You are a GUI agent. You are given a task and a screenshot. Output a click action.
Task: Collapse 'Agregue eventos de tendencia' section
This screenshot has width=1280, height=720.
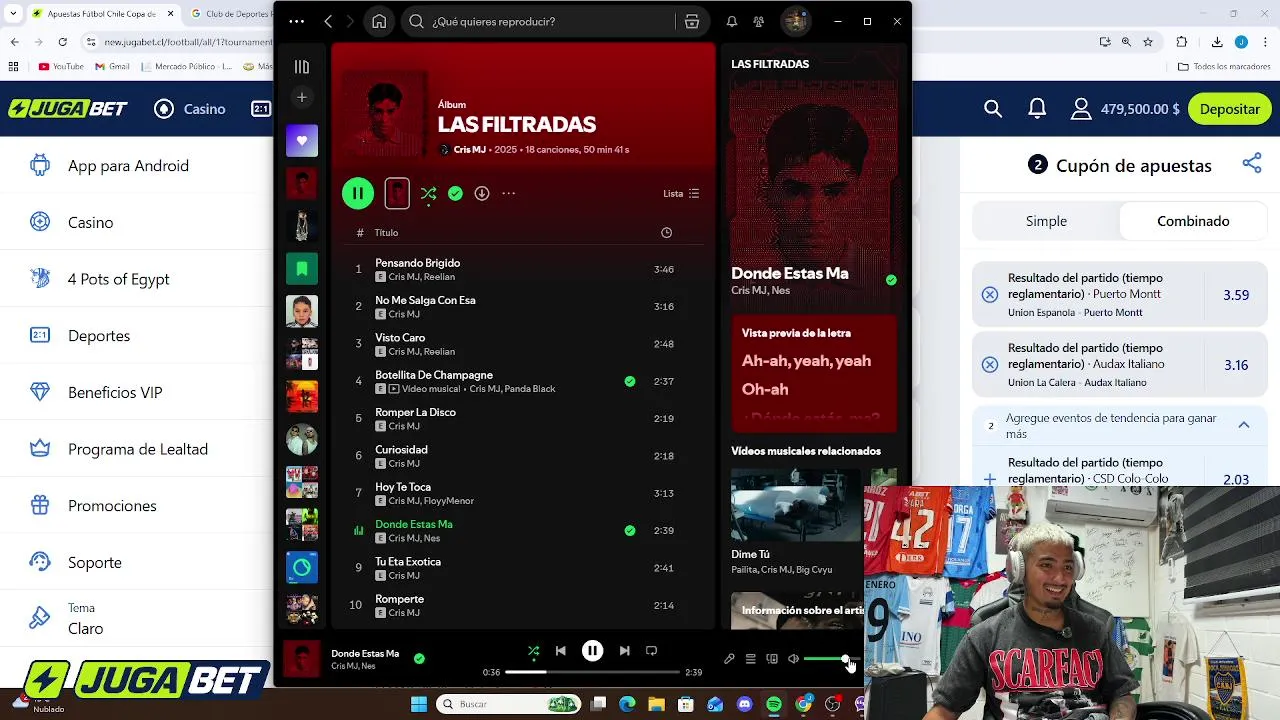pos(1244,425)
